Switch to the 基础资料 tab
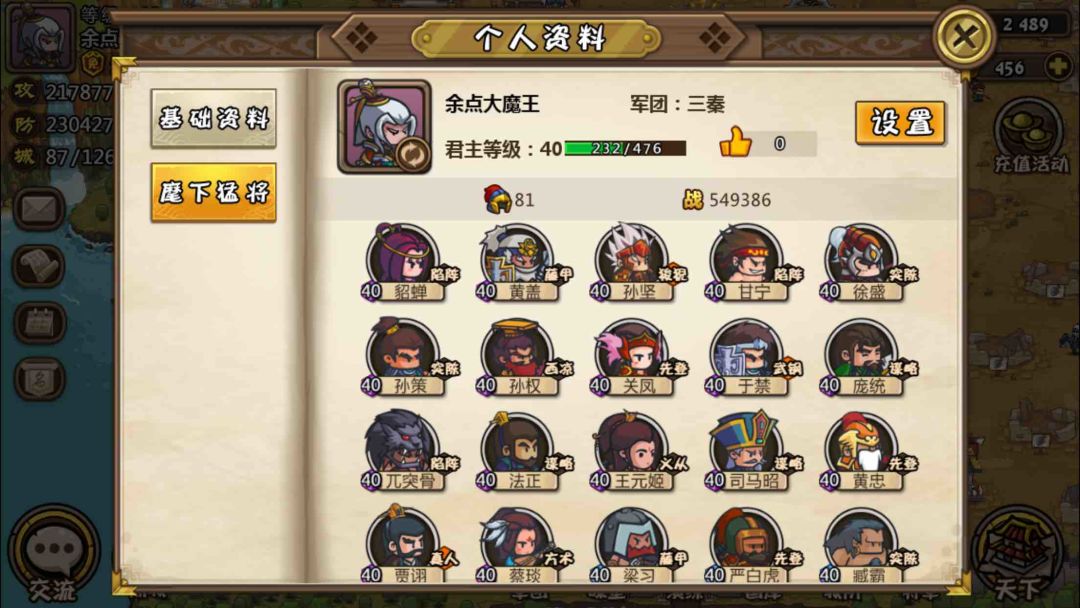 [x=214, y=118]
